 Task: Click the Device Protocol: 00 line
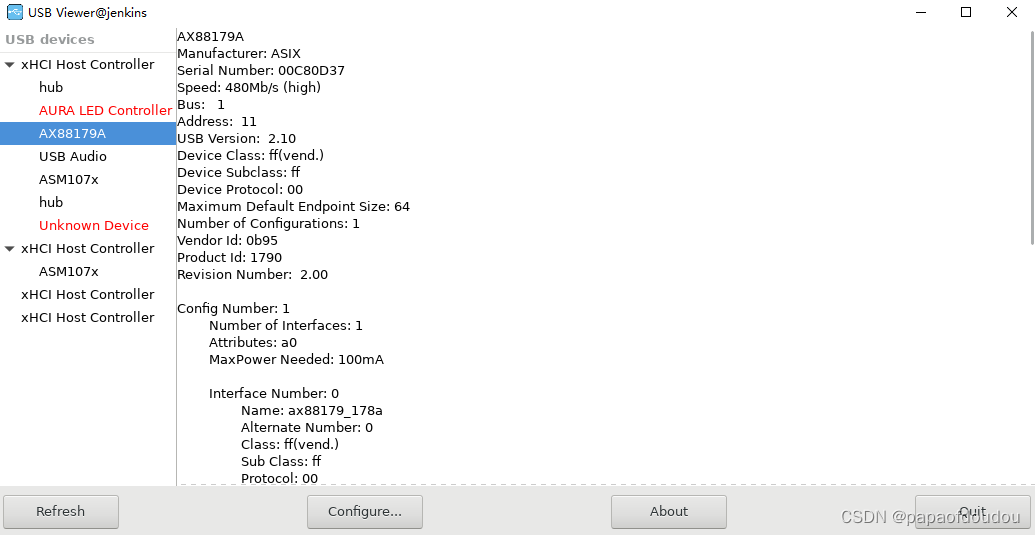point(240,189)
